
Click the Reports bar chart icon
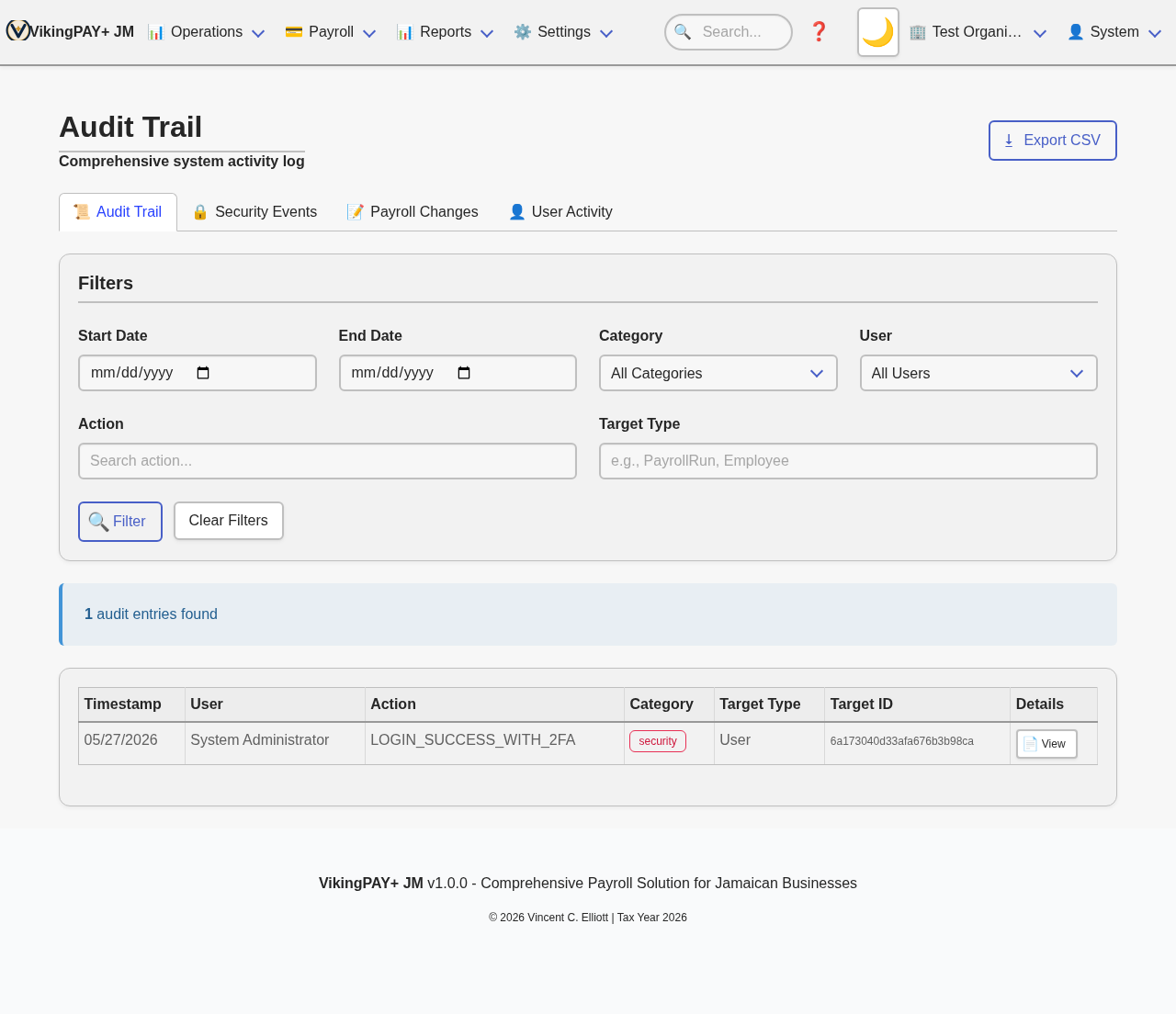(x=405, y=32)
